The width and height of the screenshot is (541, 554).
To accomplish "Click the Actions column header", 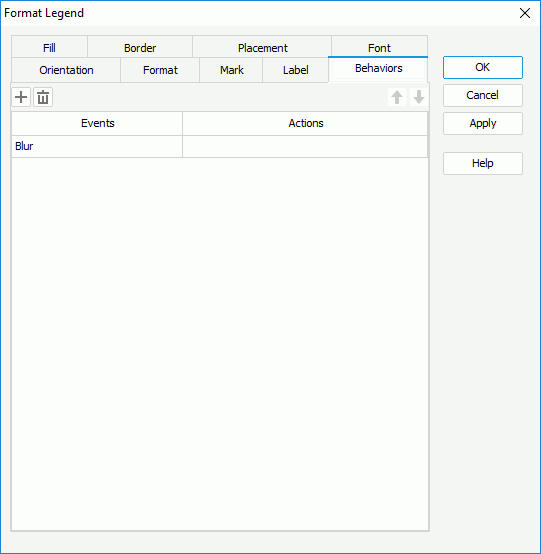I will tap(305, 123).
